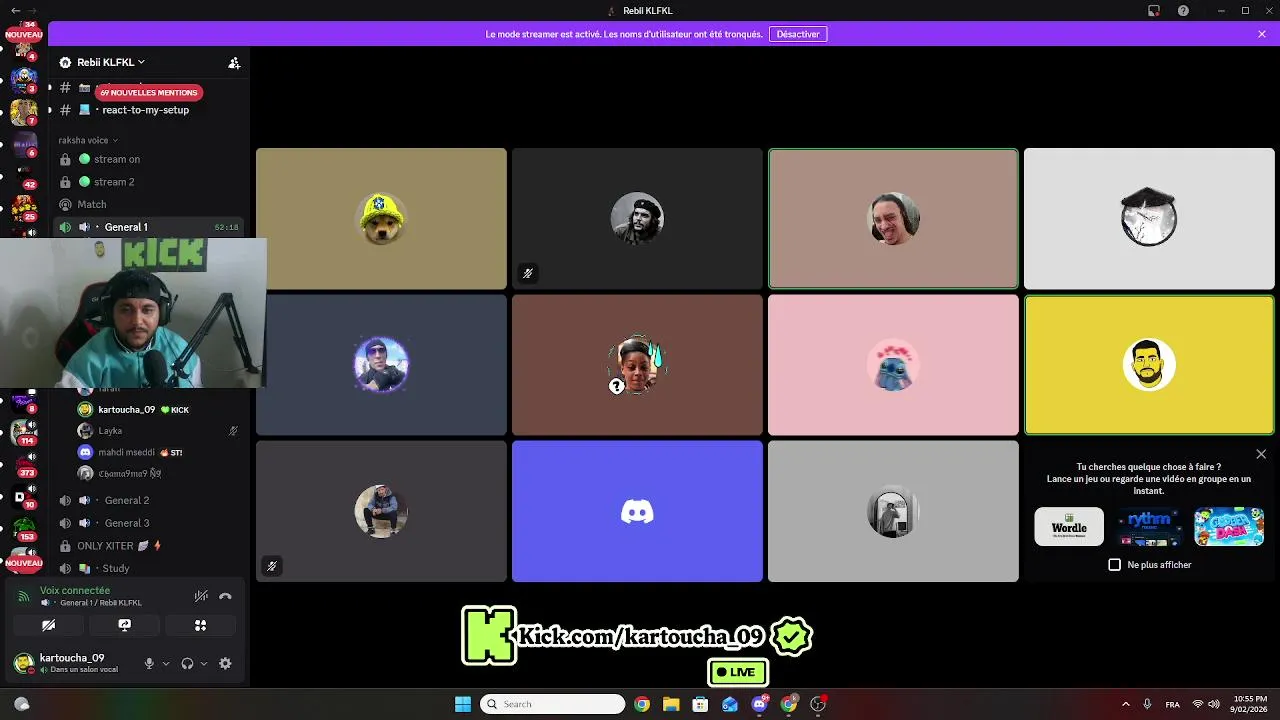Image resolution: width=1280 pixels, height=720 pixels.
Task: Open server icon with 114 badge
Action: (24, 431)
